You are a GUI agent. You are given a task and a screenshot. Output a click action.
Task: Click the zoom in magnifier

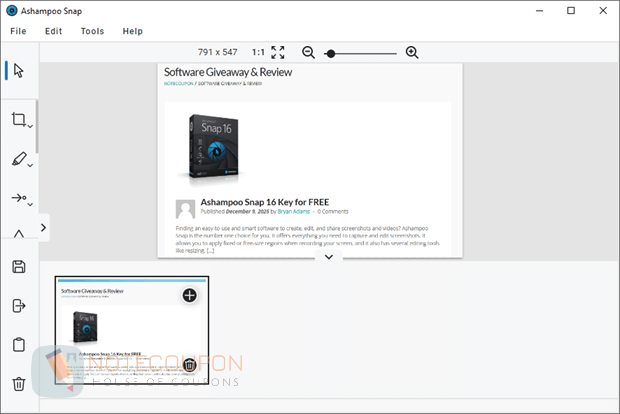pyautogui.click(x=412, y=52)
